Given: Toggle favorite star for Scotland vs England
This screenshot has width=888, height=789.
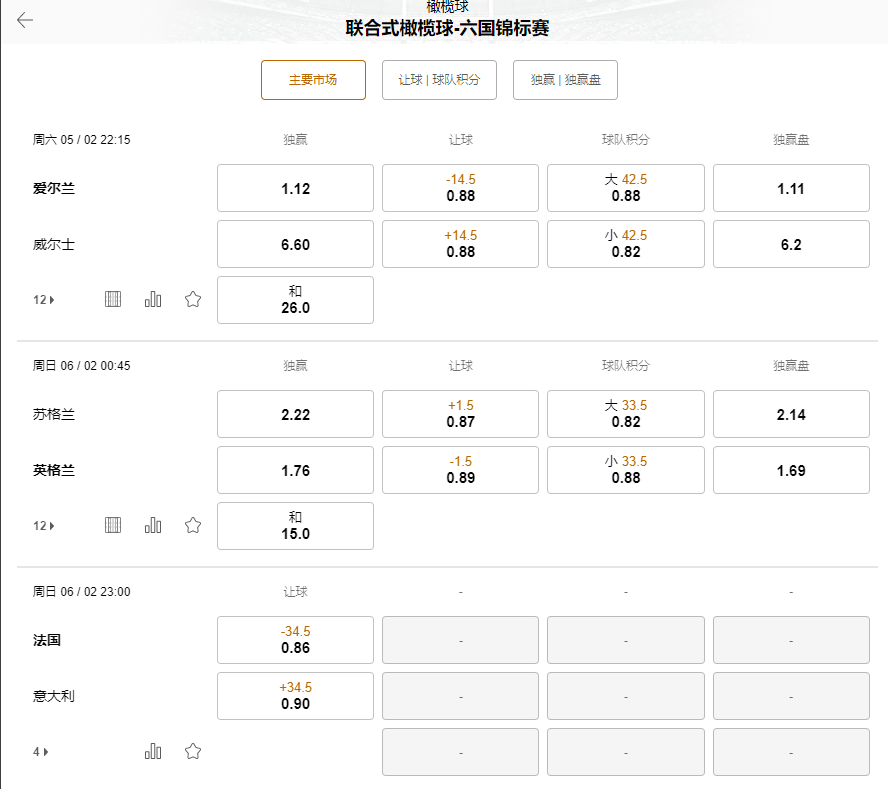Looking at the screenshot, I should click(x=192, y=524).
